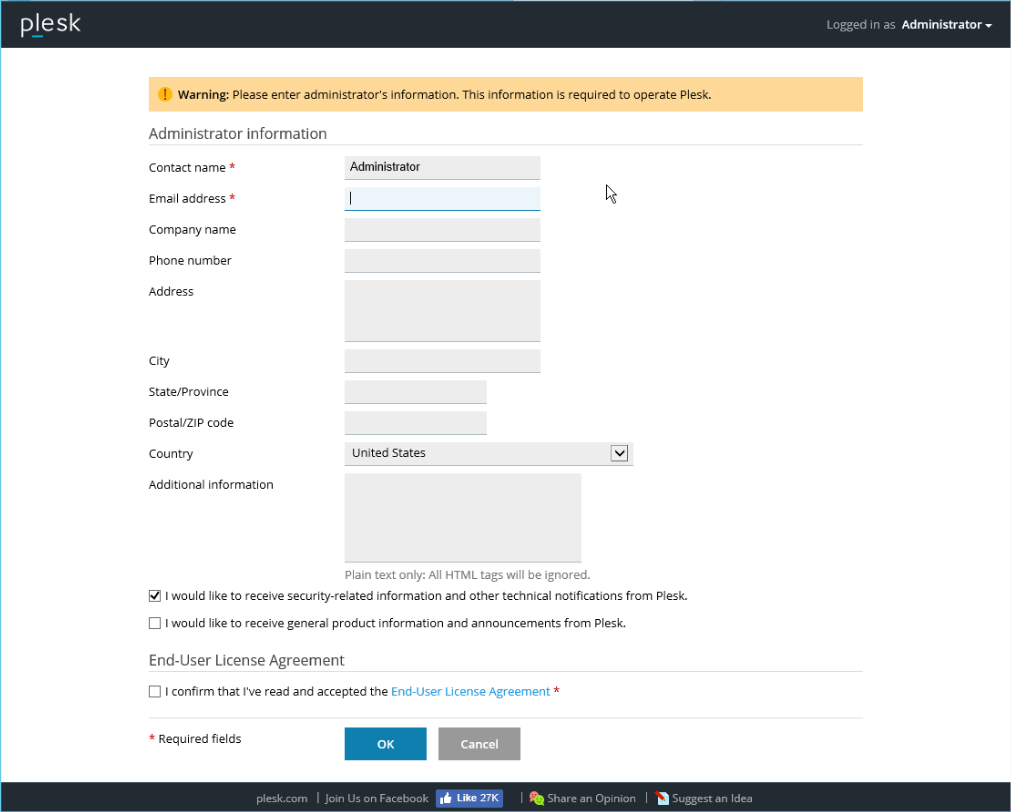Expand the Administrator account menu
This screenshot has height=812, width=1011.
(x=946, y=25)
